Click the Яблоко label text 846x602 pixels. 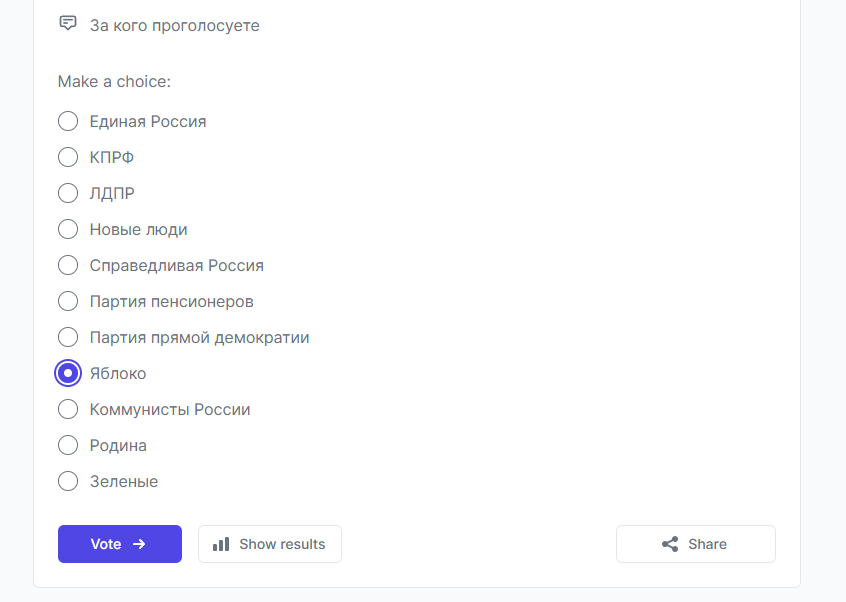click(x=118, y=373)
